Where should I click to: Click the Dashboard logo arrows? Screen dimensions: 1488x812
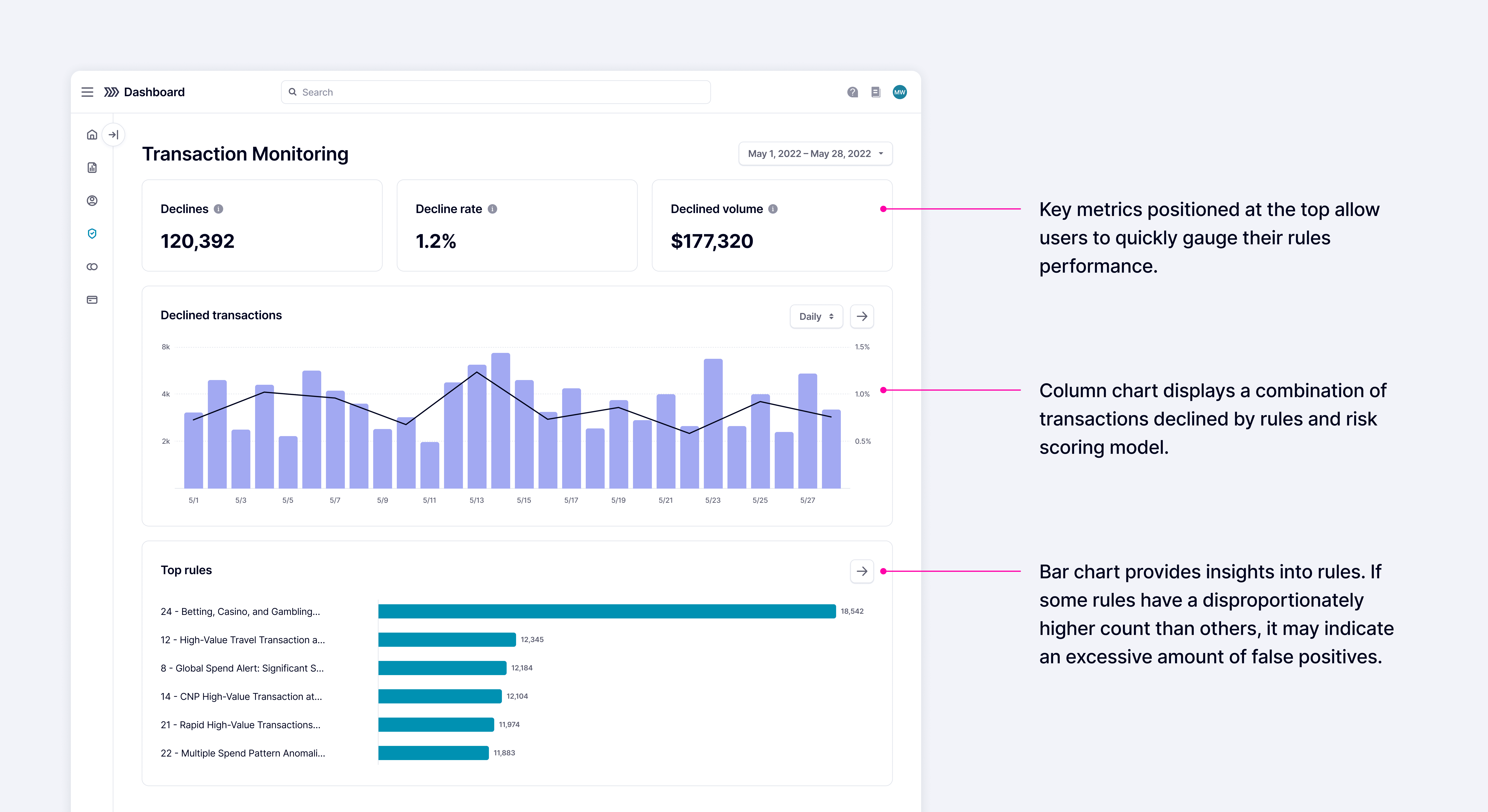[x=111, y=92]
